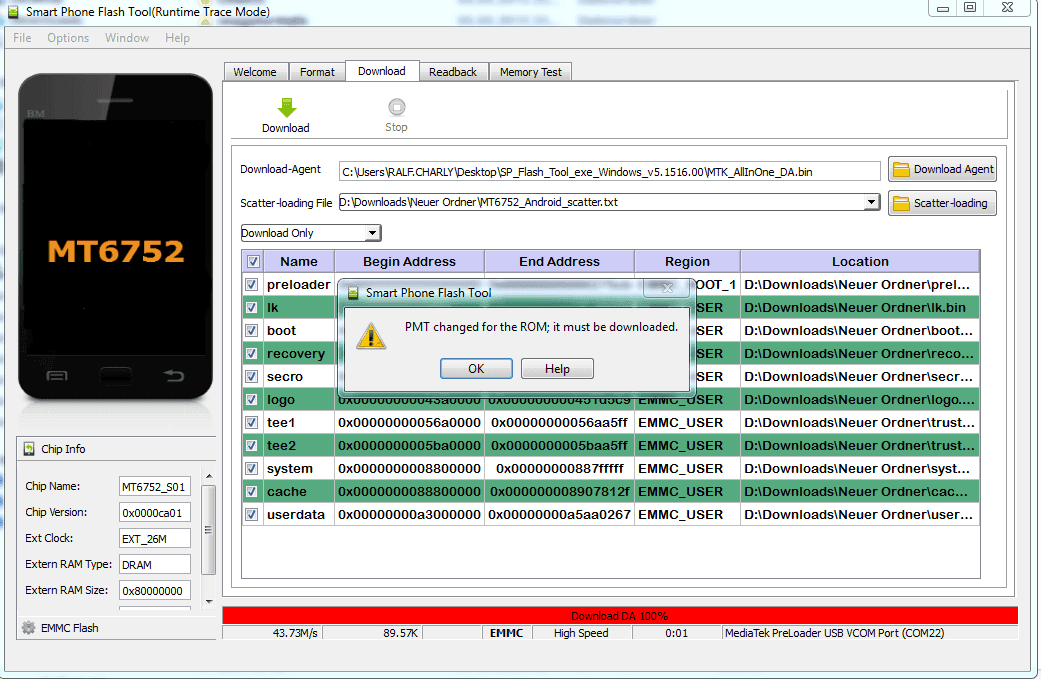Uncheck the secro partition checkbox
Screen dimensions: 1041x679
point(252,376)
